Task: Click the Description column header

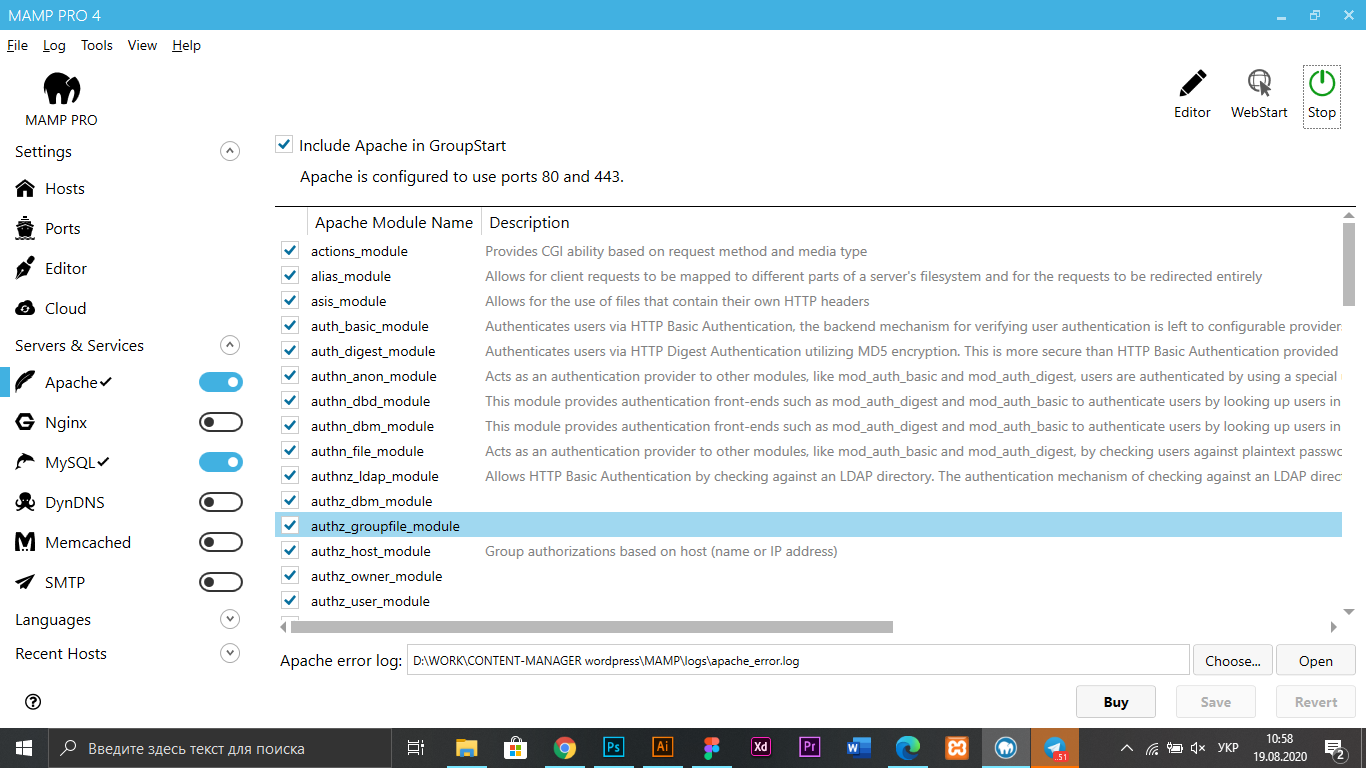Action: (529, 222)
